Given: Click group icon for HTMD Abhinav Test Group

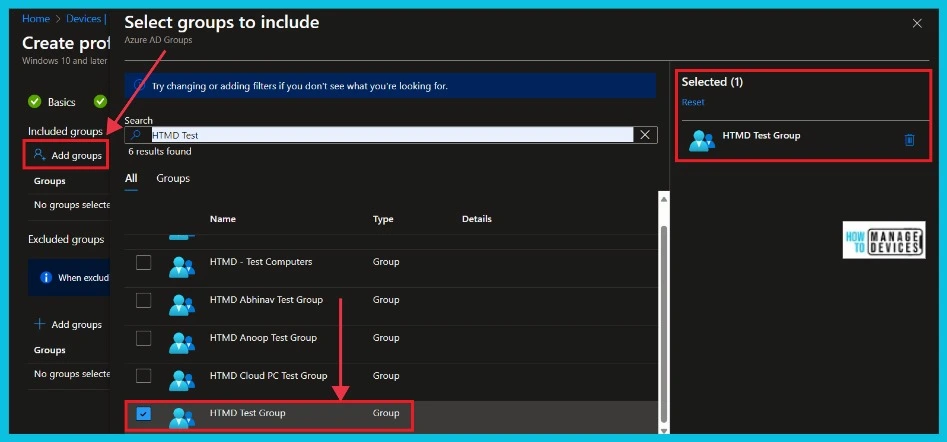Looking at the screenshot, I should click(x=181, y=305).
